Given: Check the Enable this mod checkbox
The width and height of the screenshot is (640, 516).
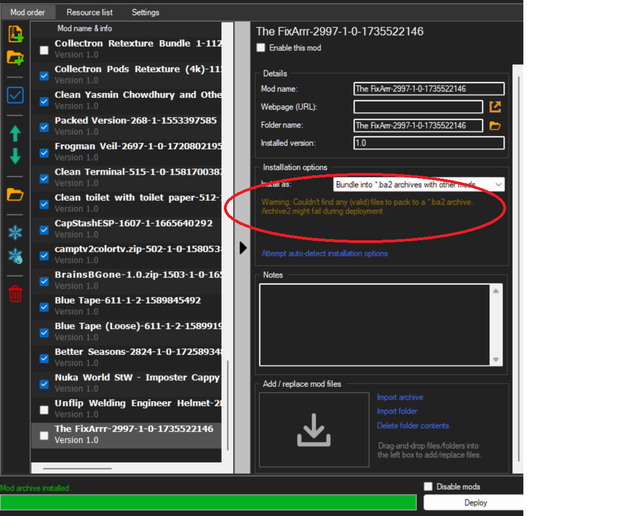Looking at the screenshot, I should tap(261, 48).
